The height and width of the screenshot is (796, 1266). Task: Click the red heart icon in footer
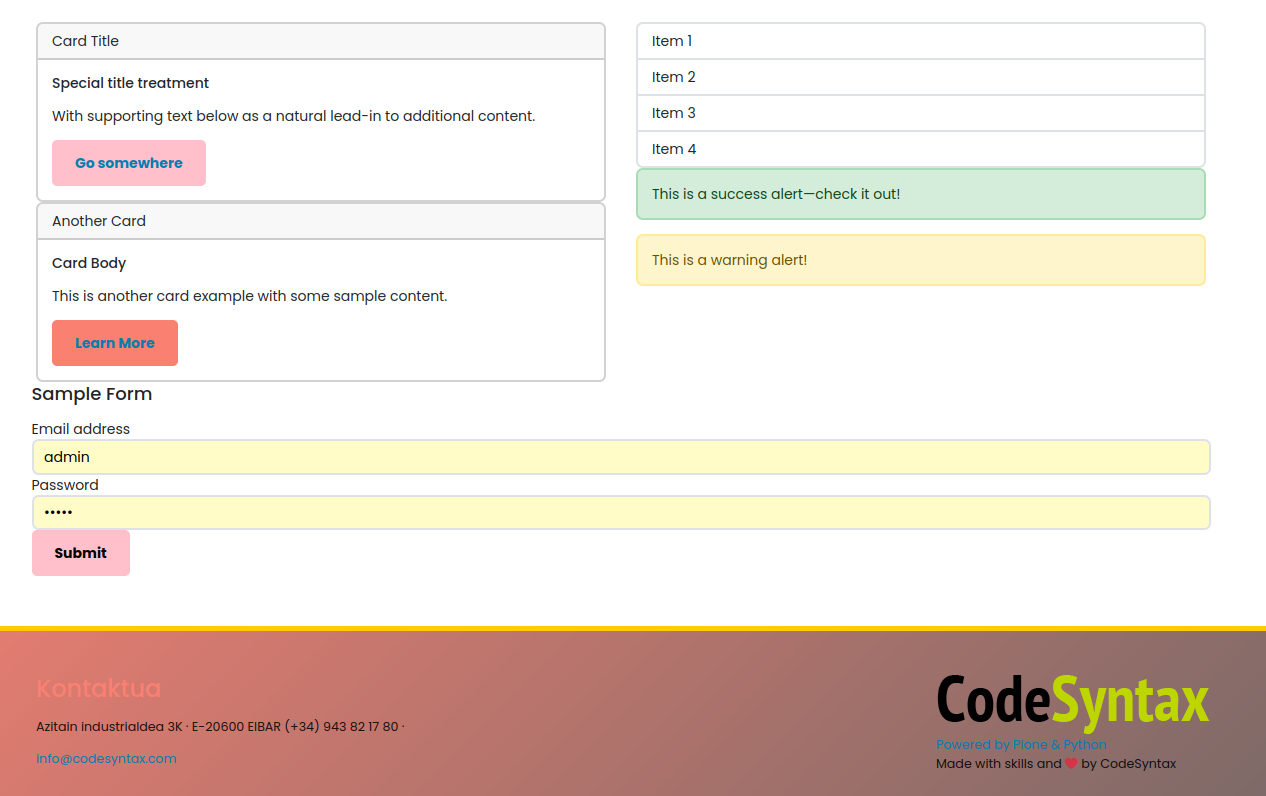1071,763
